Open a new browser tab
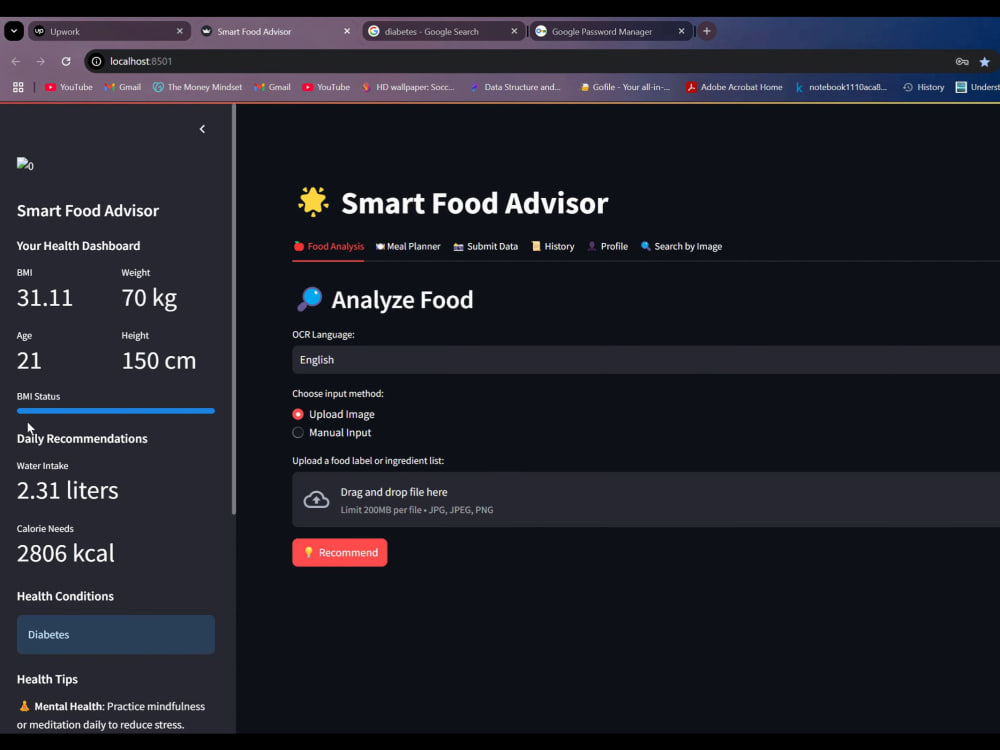The image size is (1000, 750). click(707, 31)
